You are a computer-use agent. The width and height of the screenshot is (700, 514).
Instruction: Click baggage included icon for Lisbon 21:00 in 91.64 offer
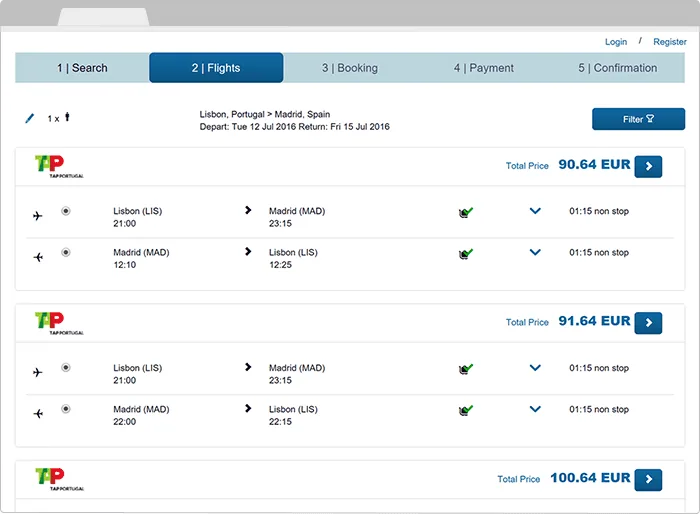point(466,369)
